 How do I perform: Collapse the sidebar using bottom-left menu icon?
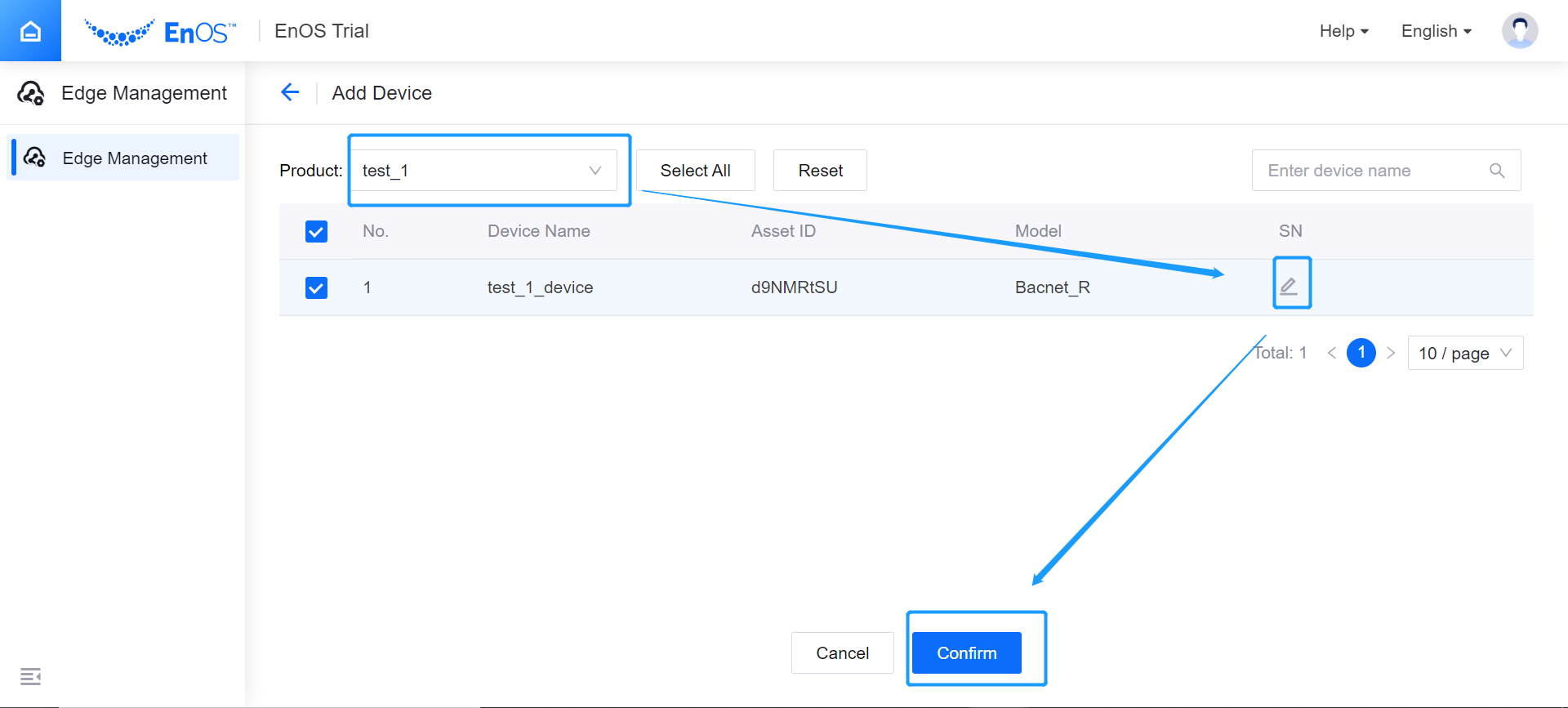pyautogui.click(x=30, y=676)
